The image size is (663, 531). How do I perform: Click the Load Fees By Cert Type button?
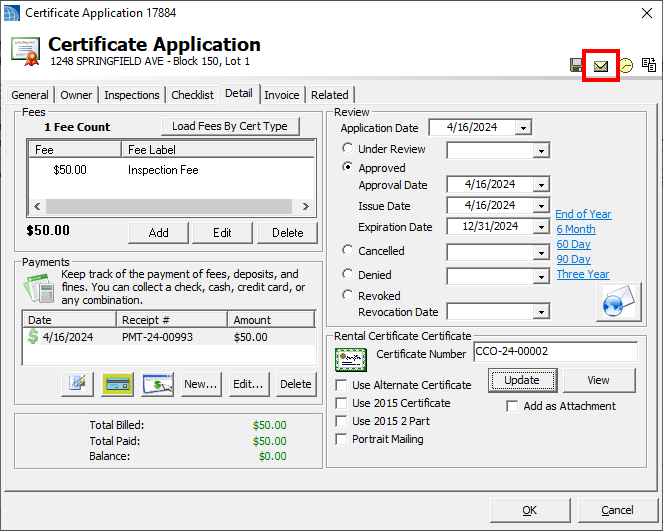pos(230,126)
